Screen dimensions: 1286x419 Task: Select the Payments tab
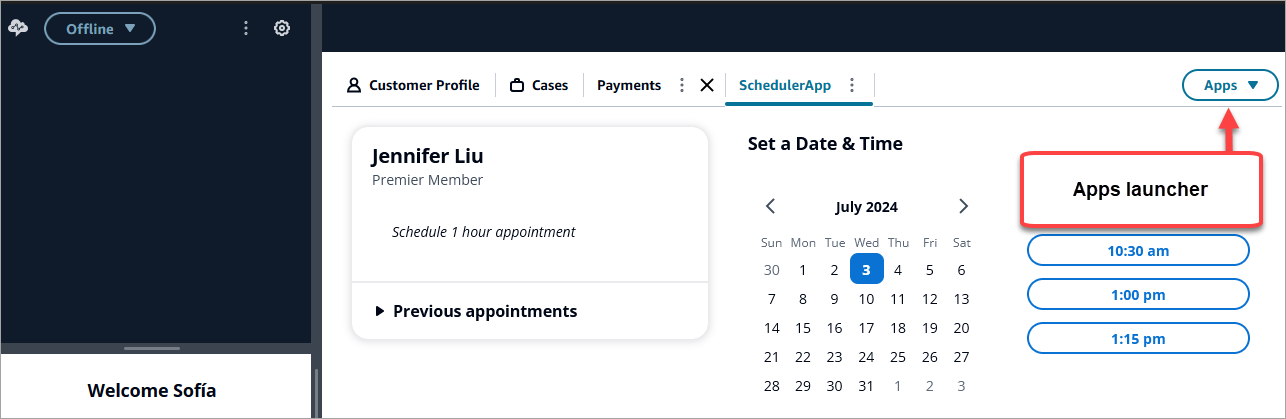[x=628, y=85]
